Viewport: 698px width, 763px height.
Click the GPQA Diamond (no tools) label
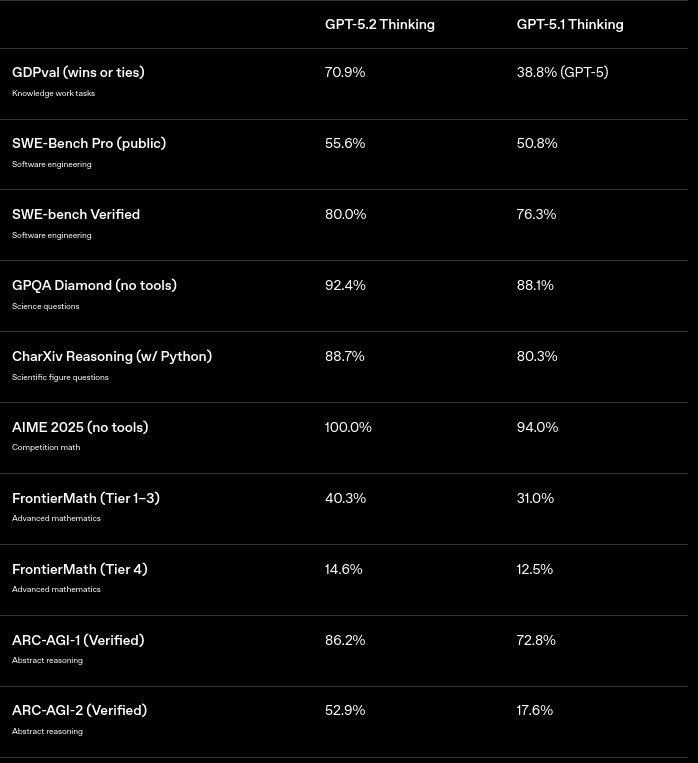(x=94, y=286)
